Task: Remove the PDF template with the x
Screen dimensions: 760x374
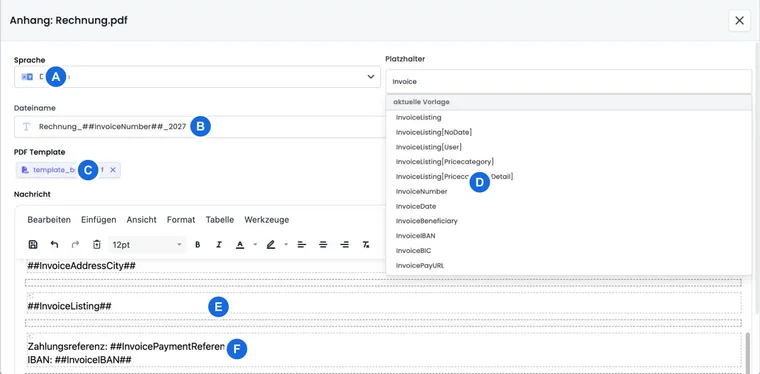Action: coord(112,170)
